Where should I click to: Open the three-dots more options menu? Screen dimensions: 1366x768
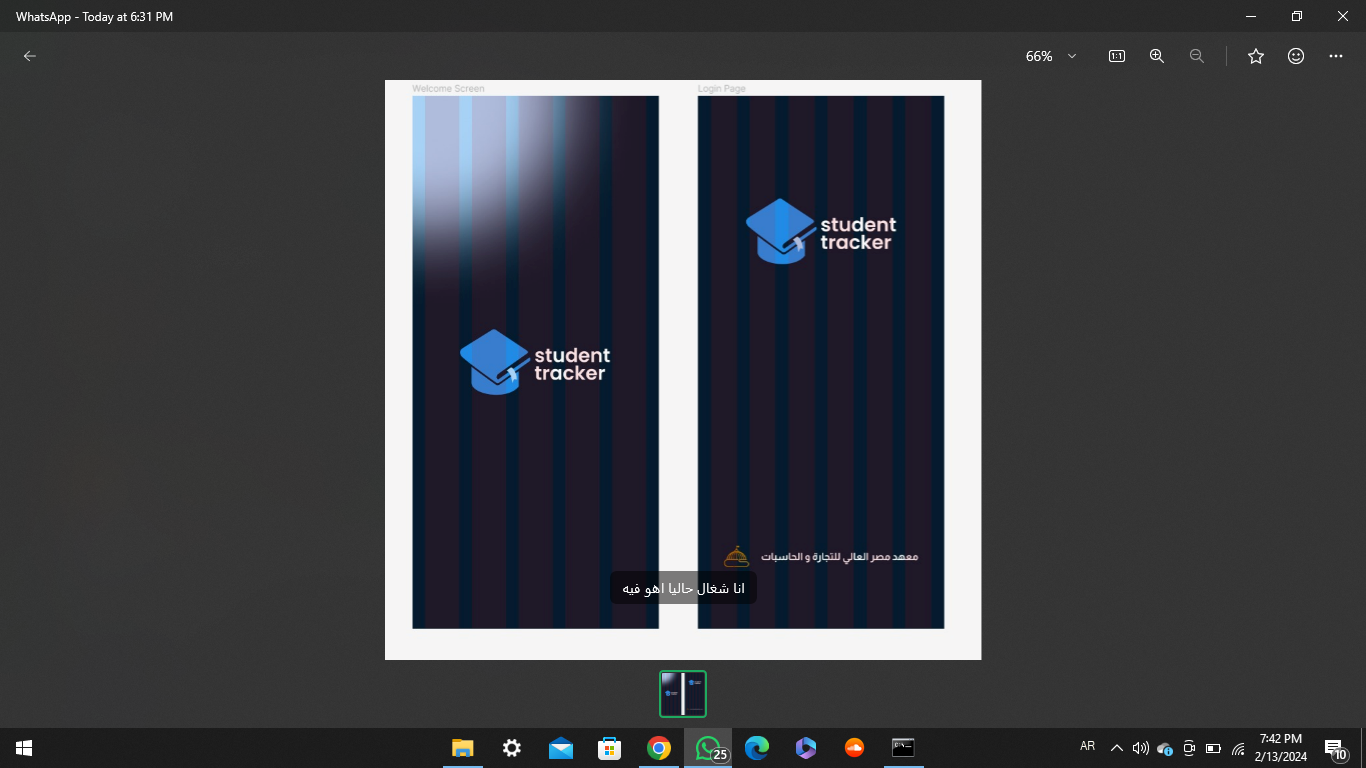pyautogui.click(x=1336, y=56)
